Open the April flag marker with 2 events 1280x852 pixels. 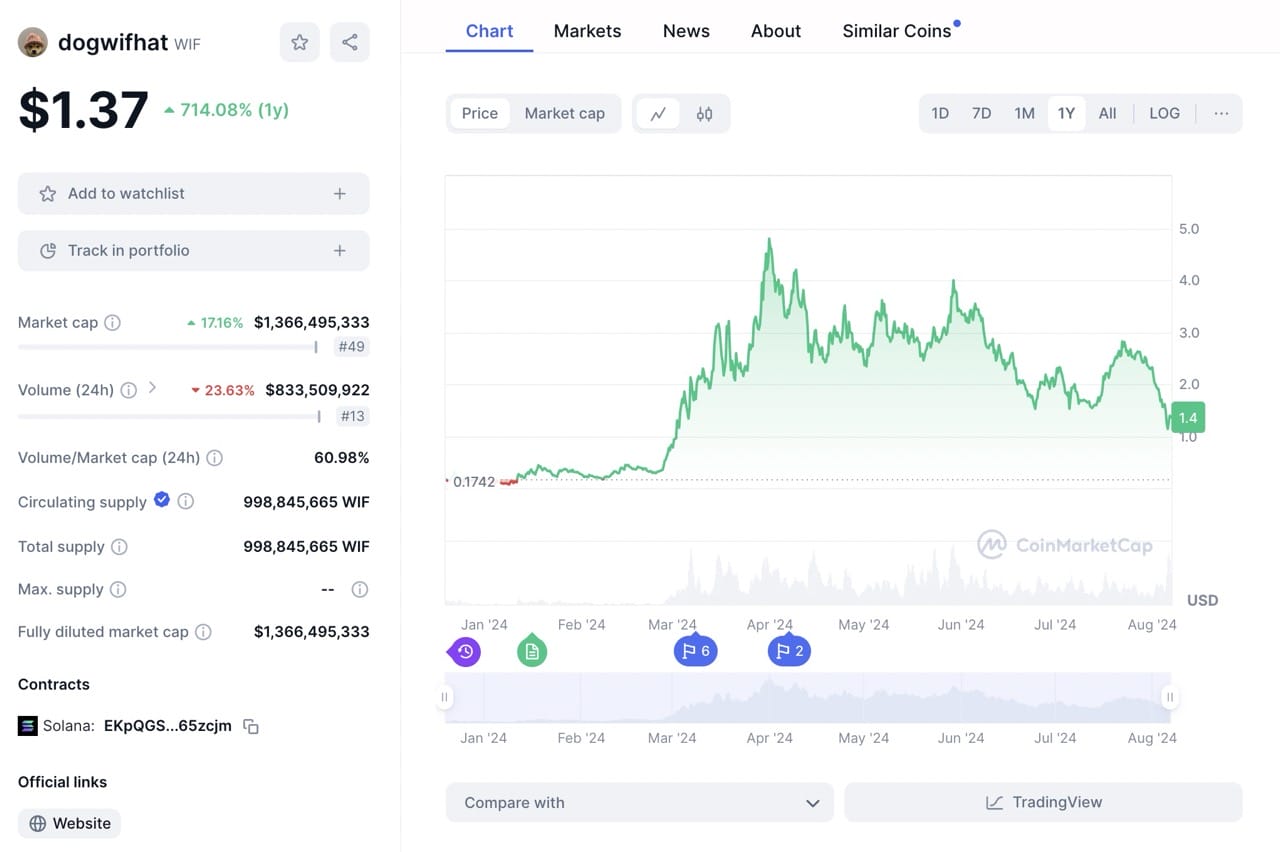point(789,651)
